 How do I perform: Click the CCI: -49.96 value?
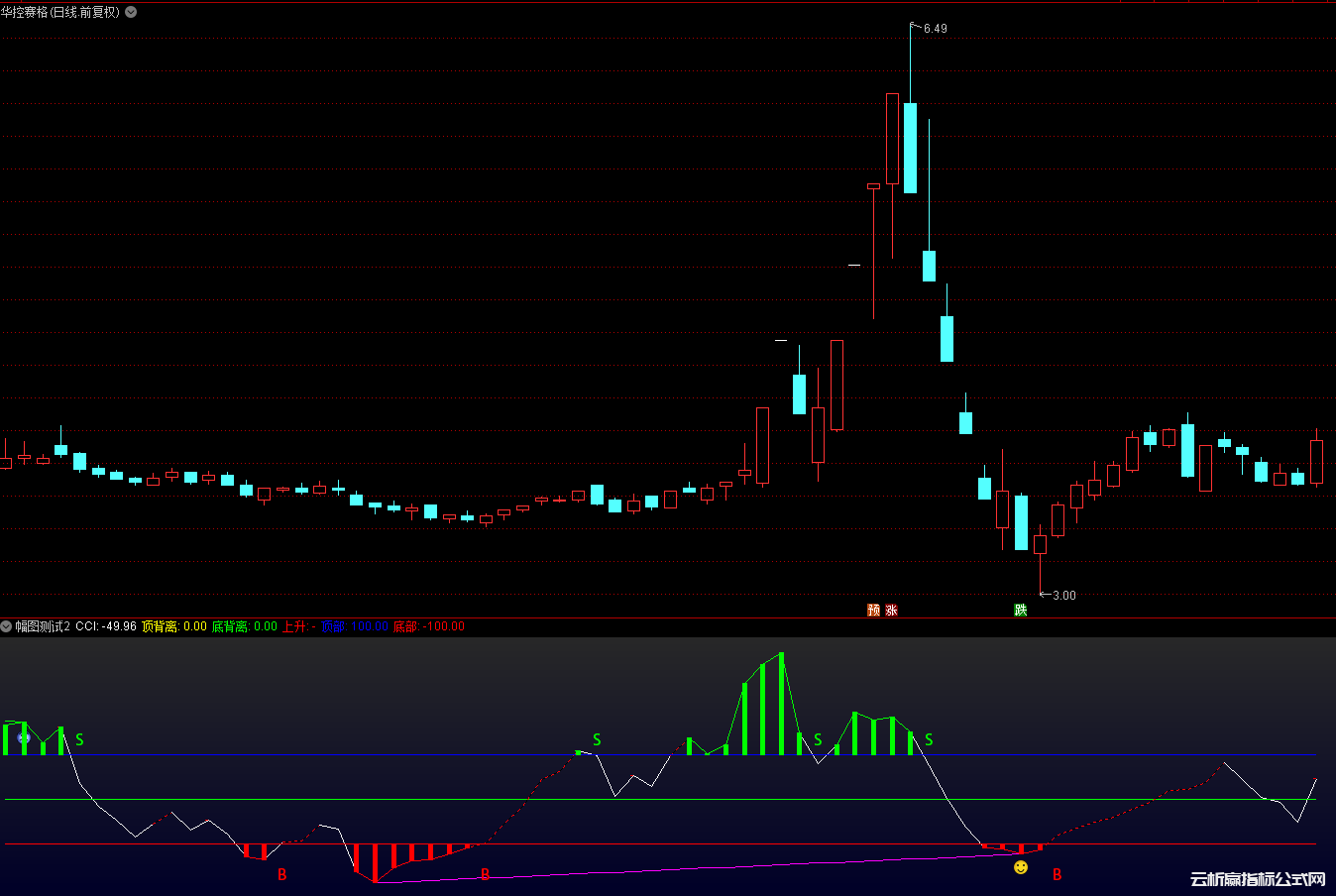pyautogui.click(x=106, y=626)
